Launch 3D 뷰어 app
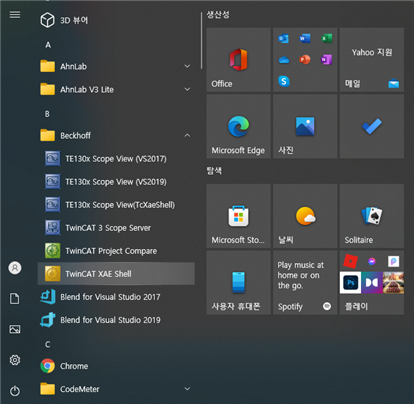Screen dimensions: 414x404 116,20
